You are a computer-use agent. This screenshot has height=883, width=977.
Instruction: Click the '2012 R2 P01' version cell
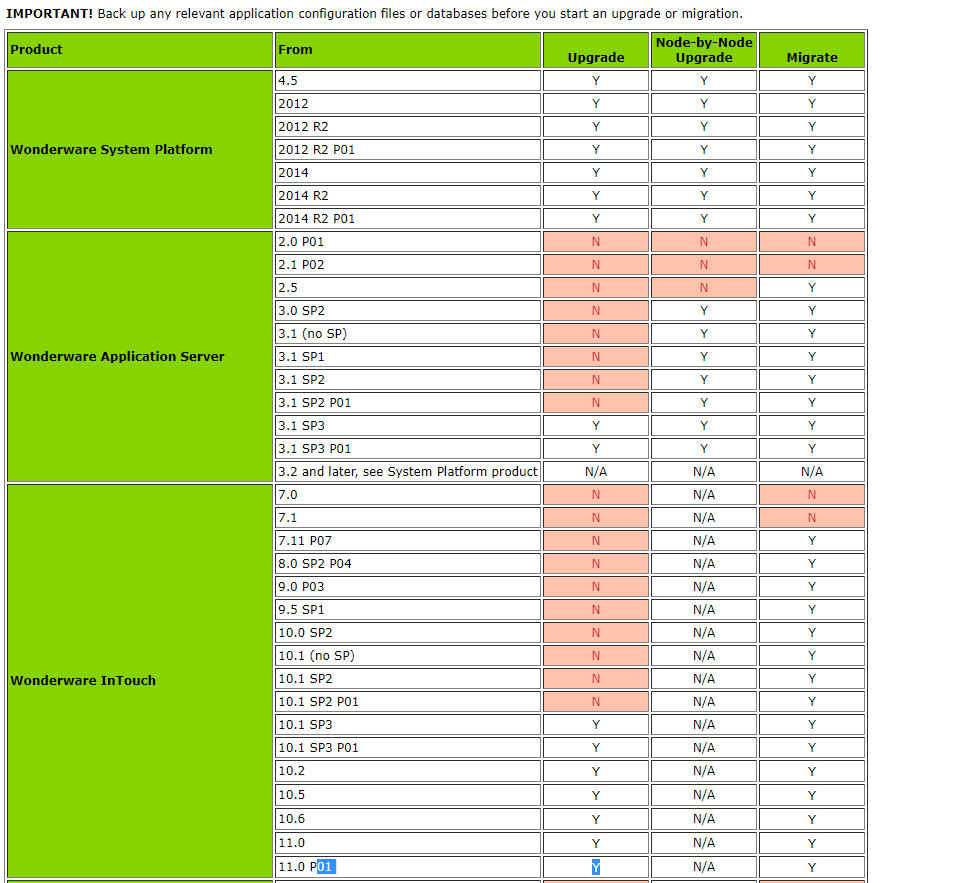(x=407, y=150)
